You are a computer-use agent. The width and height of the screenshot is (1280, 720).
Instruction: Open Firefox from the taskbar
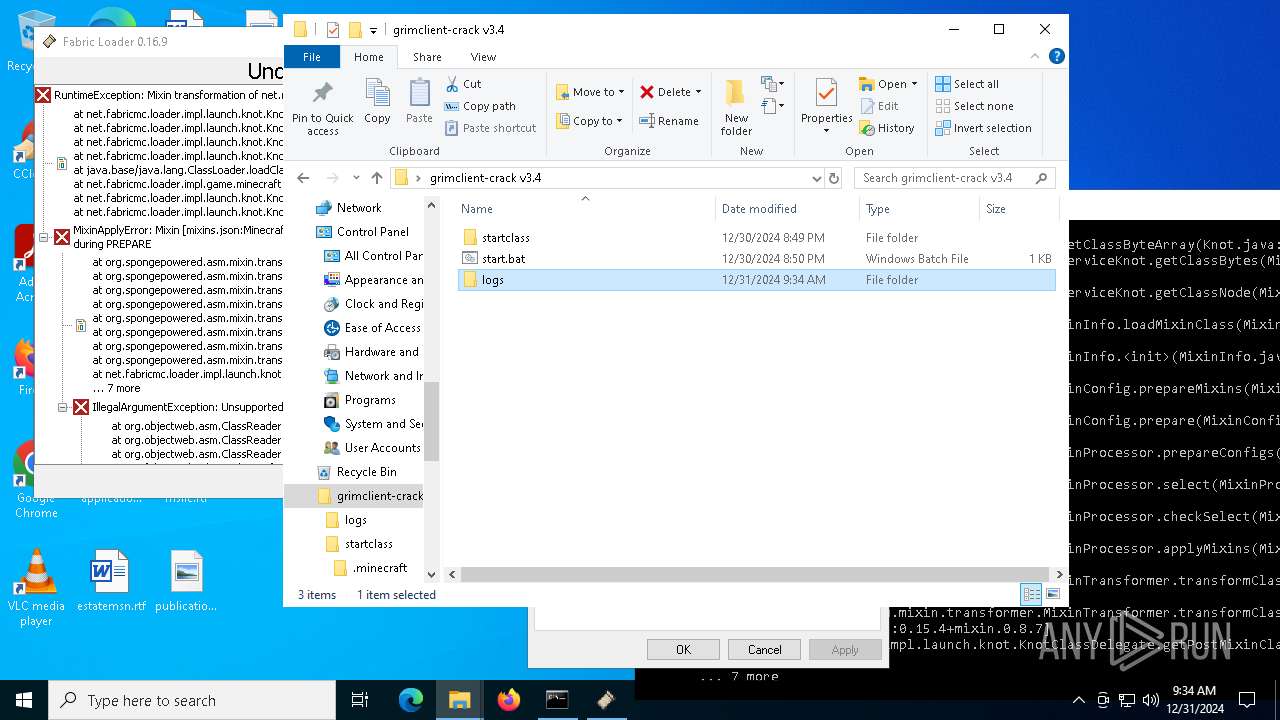point(509,700)
